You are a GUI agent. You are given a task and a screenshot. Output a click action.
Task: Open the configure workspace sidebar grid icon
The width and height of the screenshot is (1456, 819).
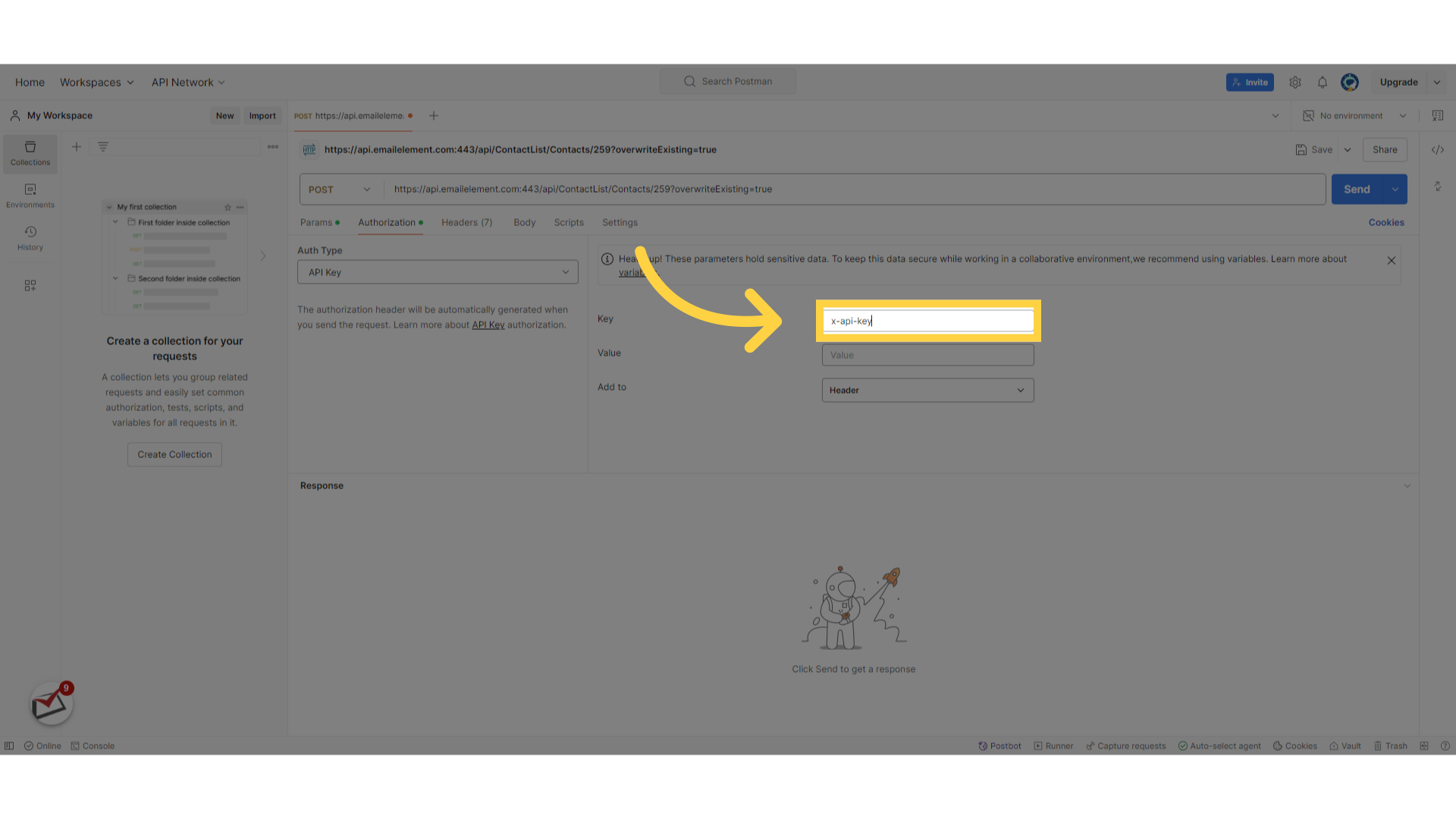coord(30,286)
